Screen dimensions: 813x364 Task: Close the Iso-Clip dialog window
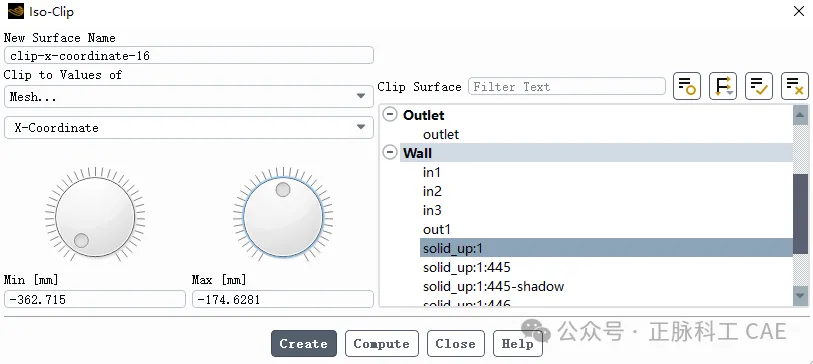tap(799, 11)
